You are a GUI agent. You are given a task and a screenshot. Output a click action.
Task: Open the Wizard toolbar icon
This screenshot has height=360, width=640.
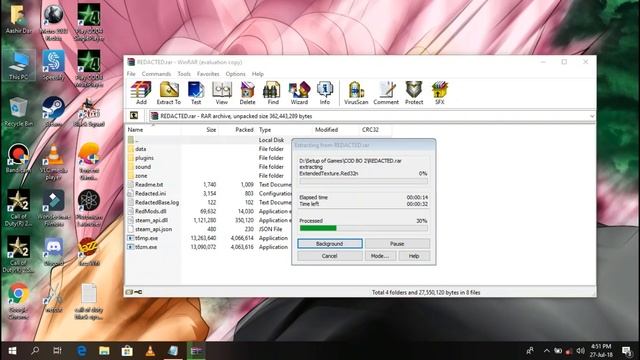(x=299, y=93)
